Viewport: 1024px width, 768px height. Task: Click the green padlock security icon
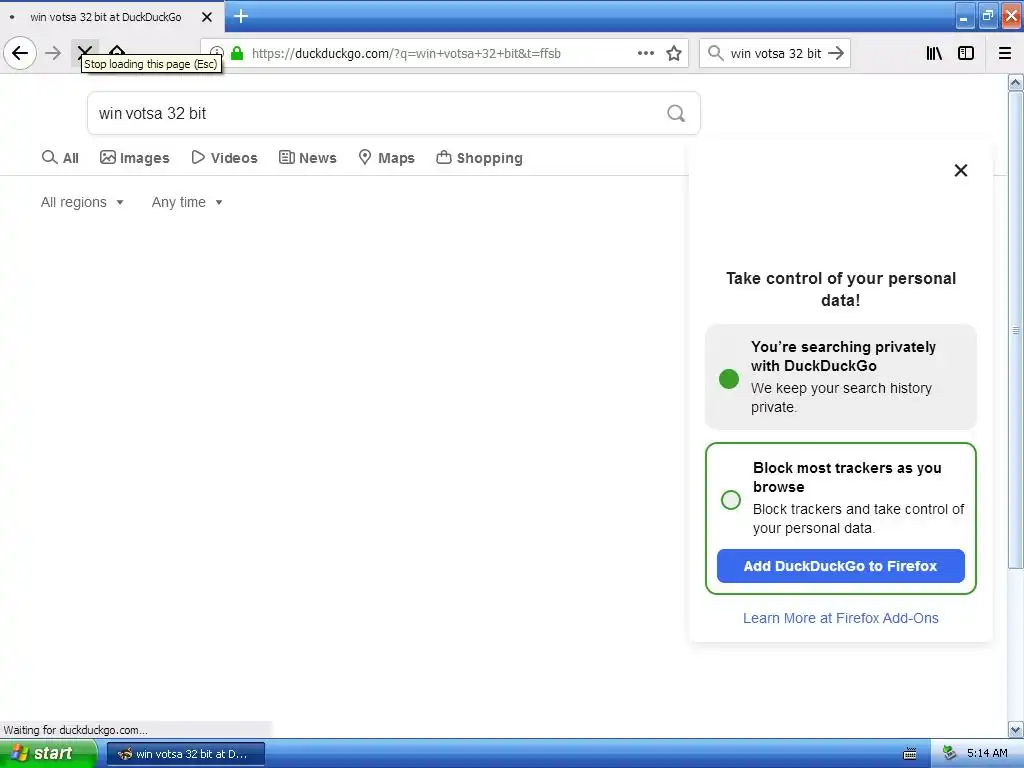coord(237,54)
